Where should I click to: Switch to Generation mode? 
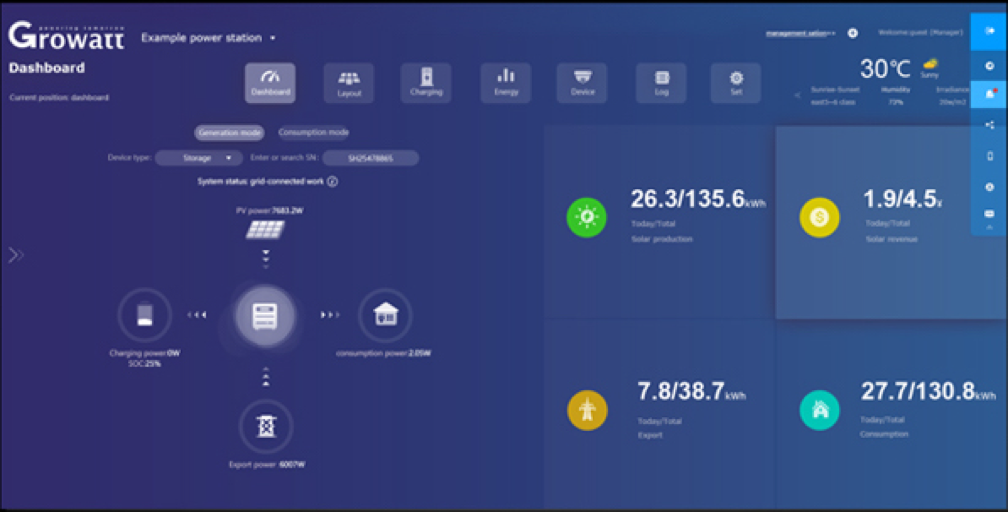tap(229, 132)
